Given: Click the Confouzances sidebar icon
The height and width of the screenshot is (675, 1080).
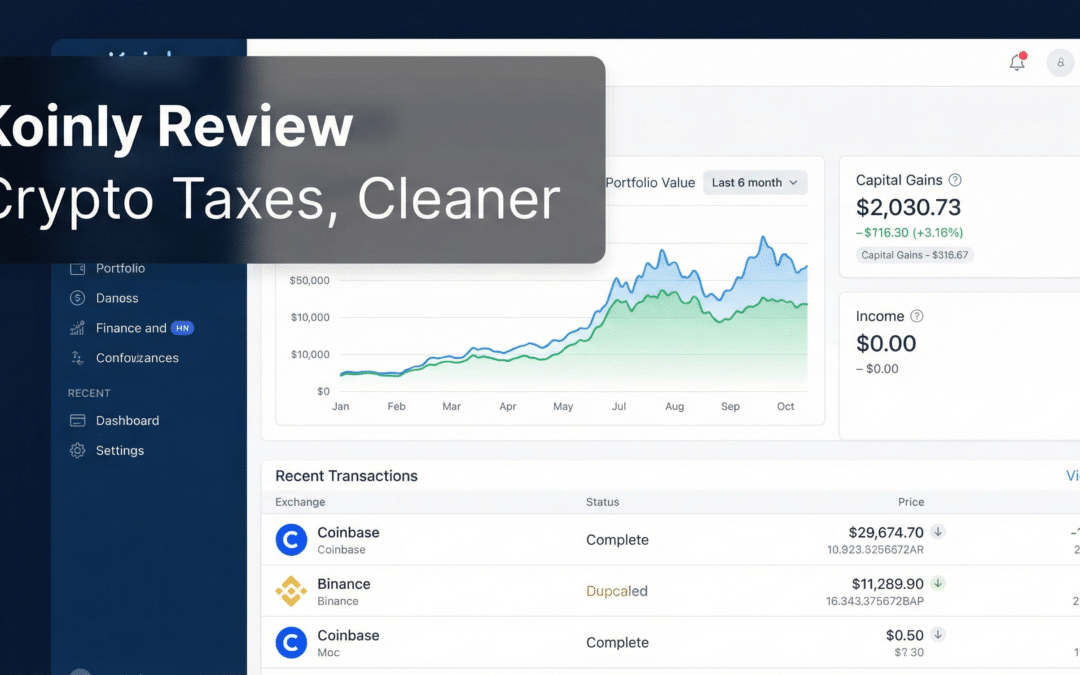Looking at the screenshot, I should pos(77,358).
